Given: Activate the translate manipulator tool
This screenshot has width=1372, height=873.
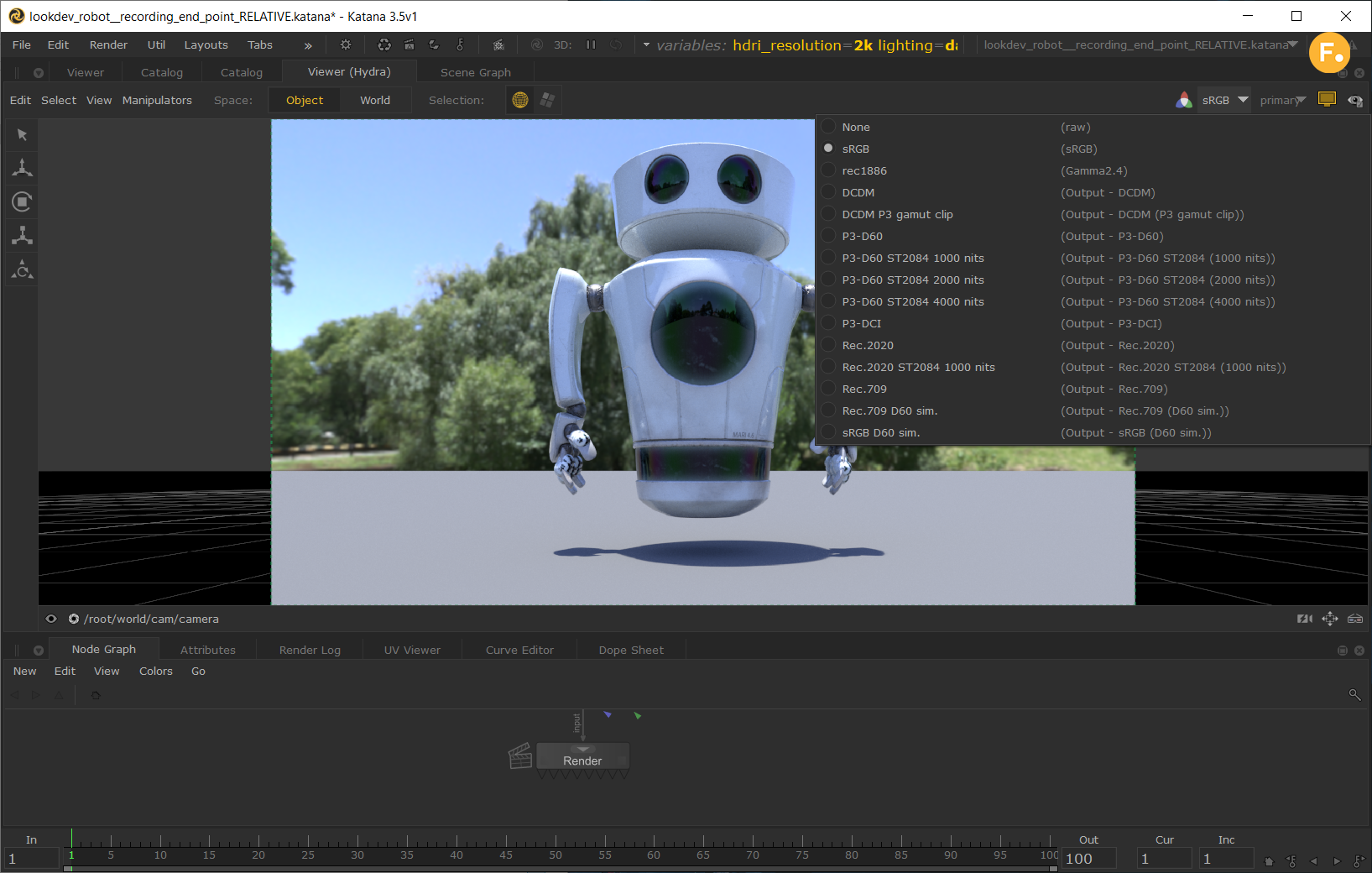Looking at the screenshot, I should pos(22,168).
